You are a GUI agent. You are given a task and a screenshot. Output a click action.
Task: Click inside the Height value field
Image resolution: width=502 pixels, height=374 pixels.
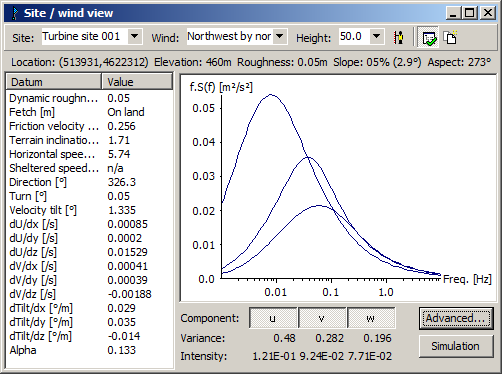tap(354, 36)
